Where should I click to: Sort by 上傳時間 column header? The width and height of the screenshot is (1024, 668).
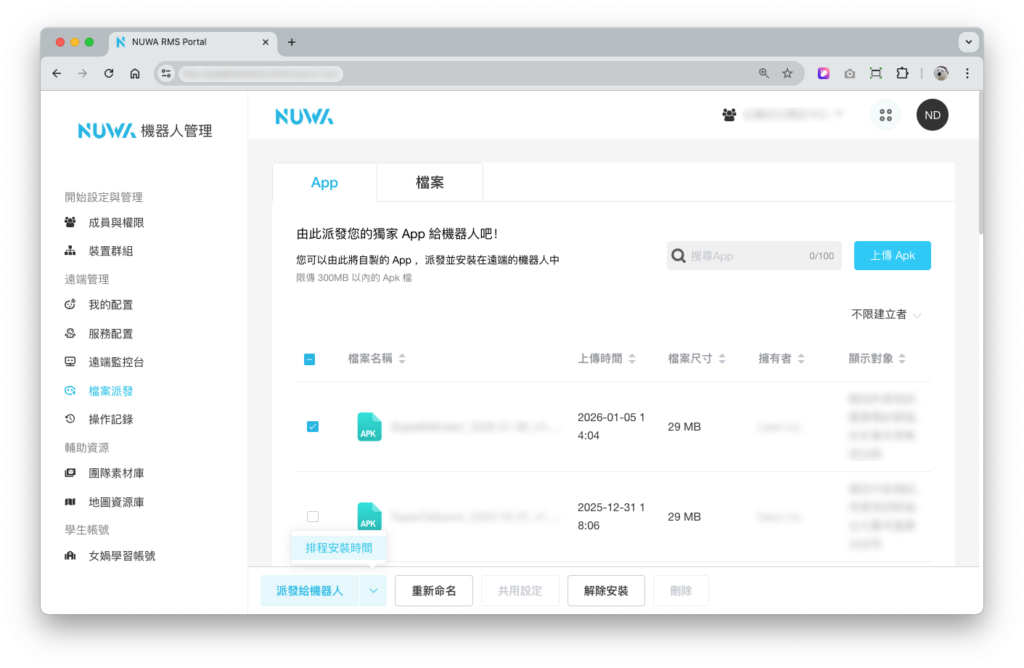pos(606,359)
